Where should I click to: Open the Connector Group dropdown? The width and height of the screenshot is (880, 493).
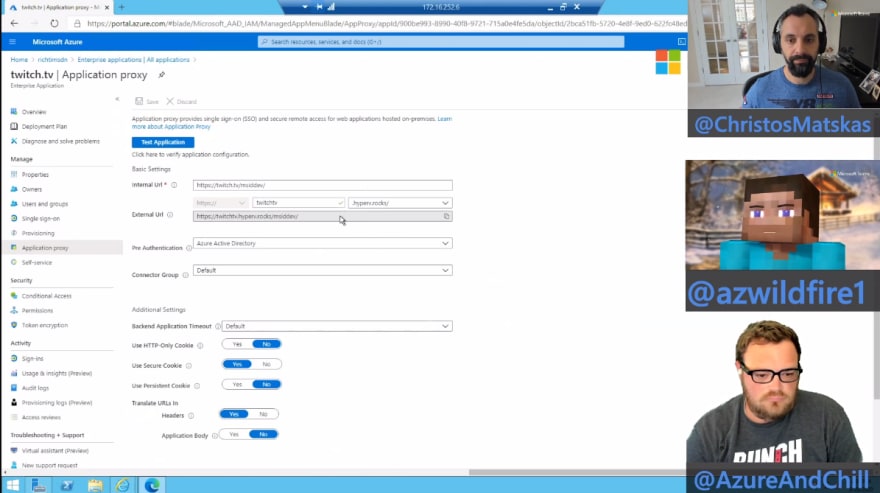[x=323, y=270]
